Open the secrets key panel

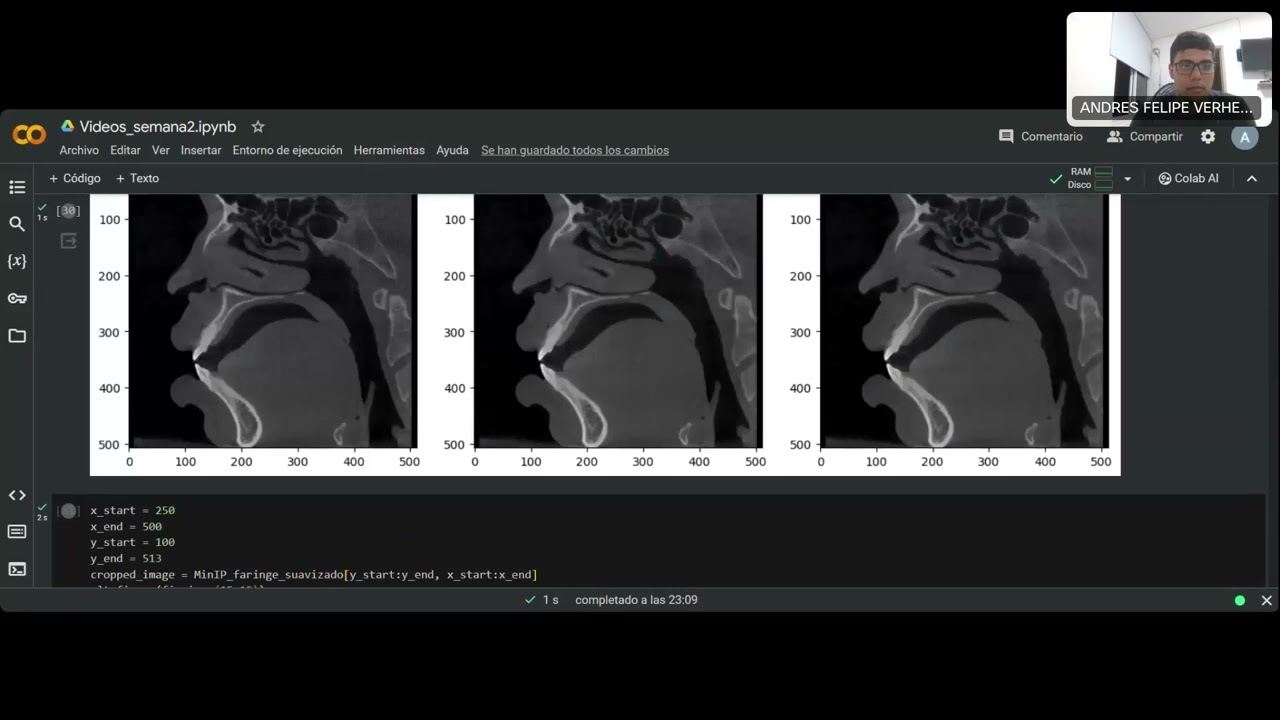coord(17,298)
